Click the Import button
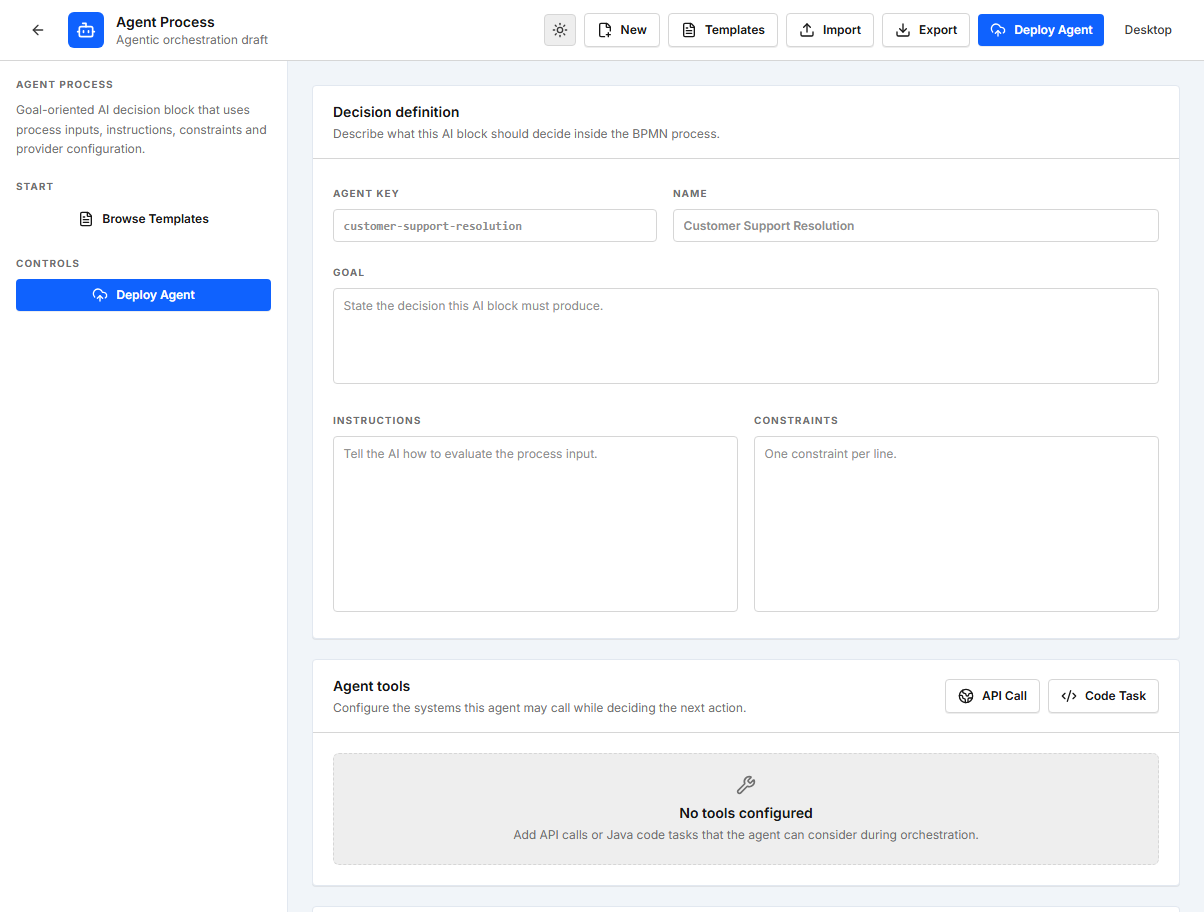1204x912 pixels. pos(830,30)
